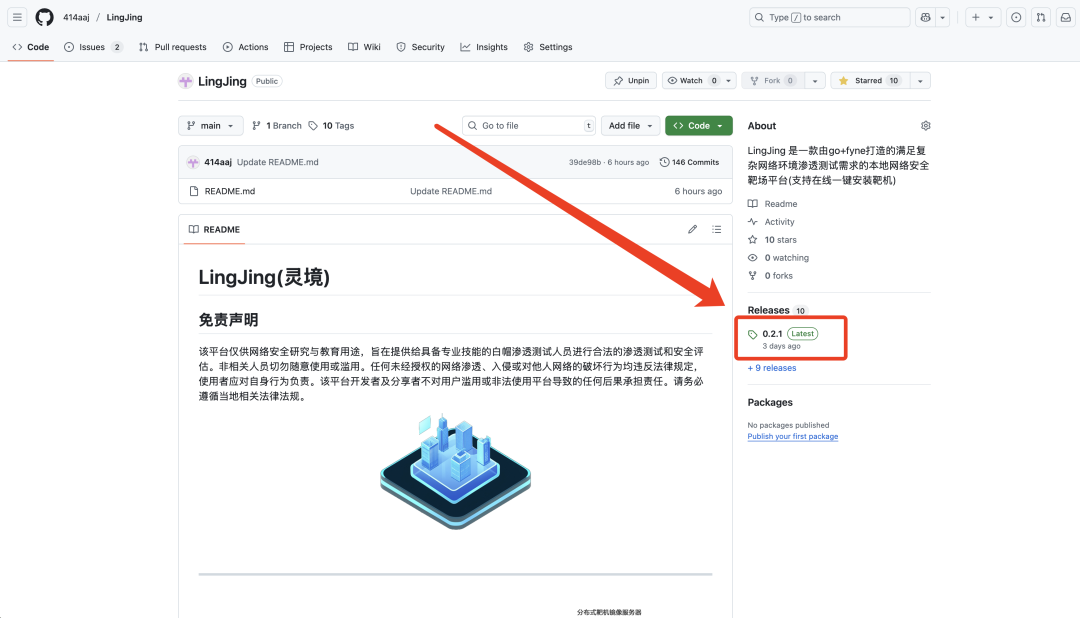
Task: Open the Projects tab
Action: click(x=308, y=47)
